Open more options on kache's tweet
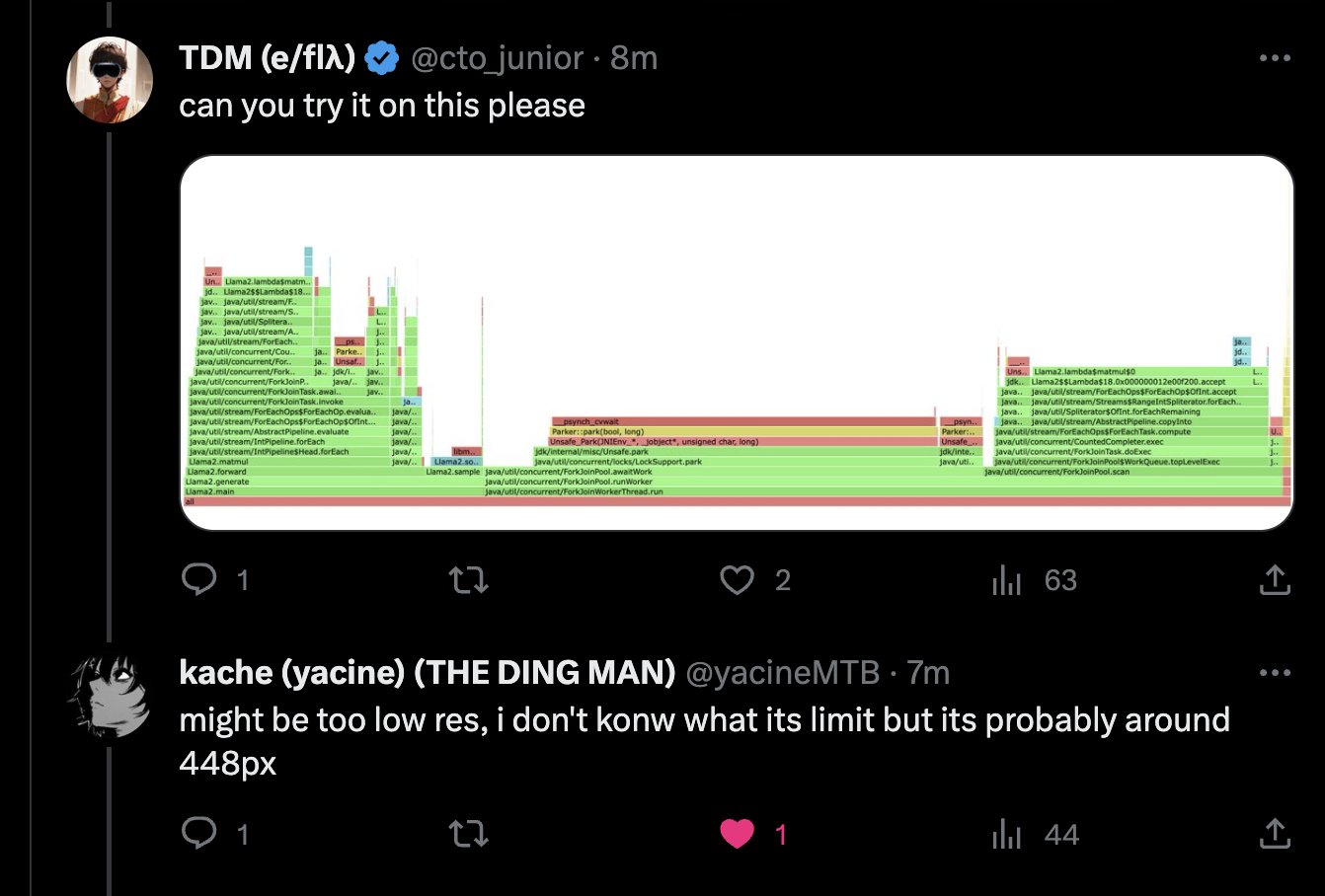Image resolution: width=1325 pixels, height=896 pixels. point(1275,673)
